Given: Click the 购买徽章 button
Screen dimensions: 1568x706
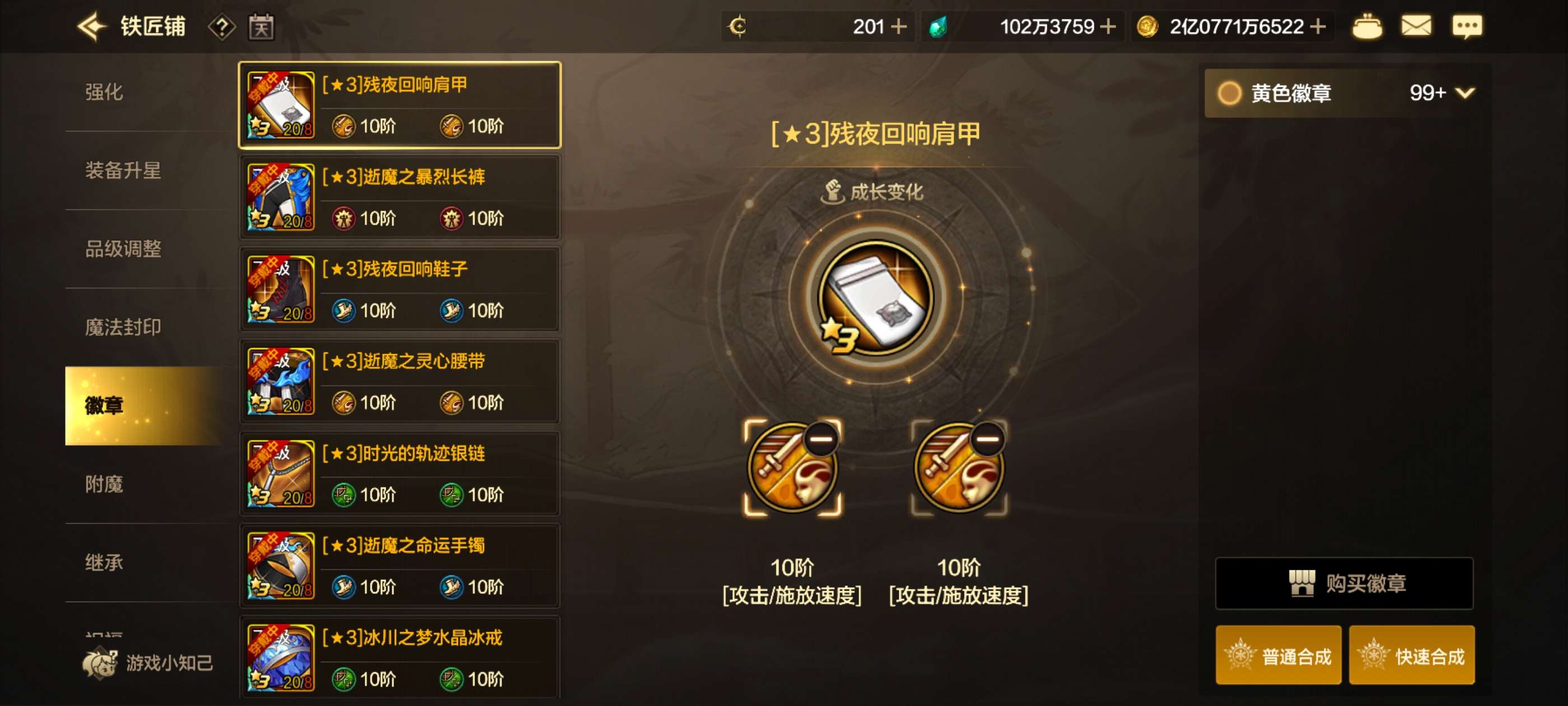Looking at the screenshot, I should point(1344,583).
